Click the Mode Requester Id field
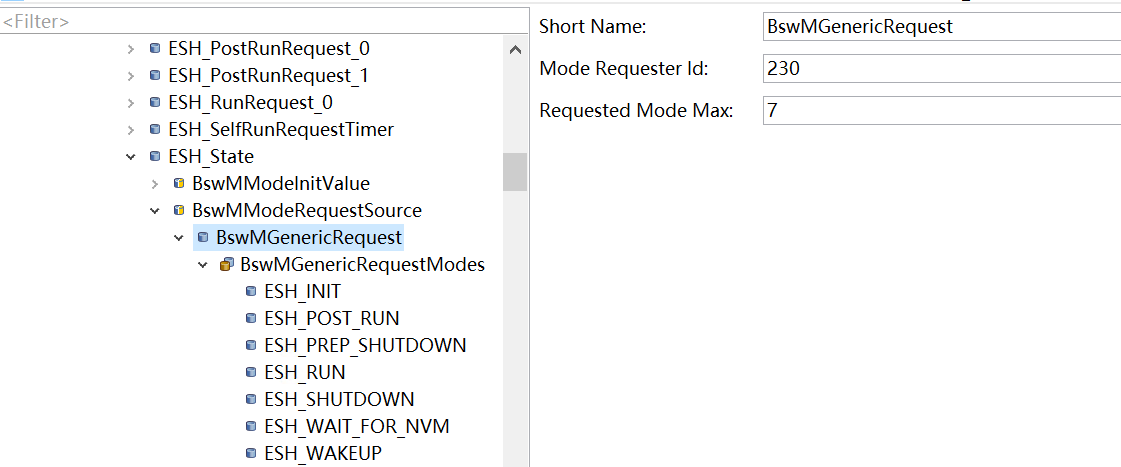1121x467 pixels. pos(942,69)
